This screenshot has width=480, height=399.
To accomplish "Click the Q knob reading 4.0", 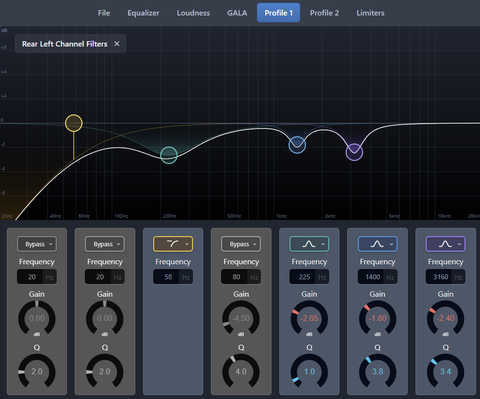I will [241, 372].
